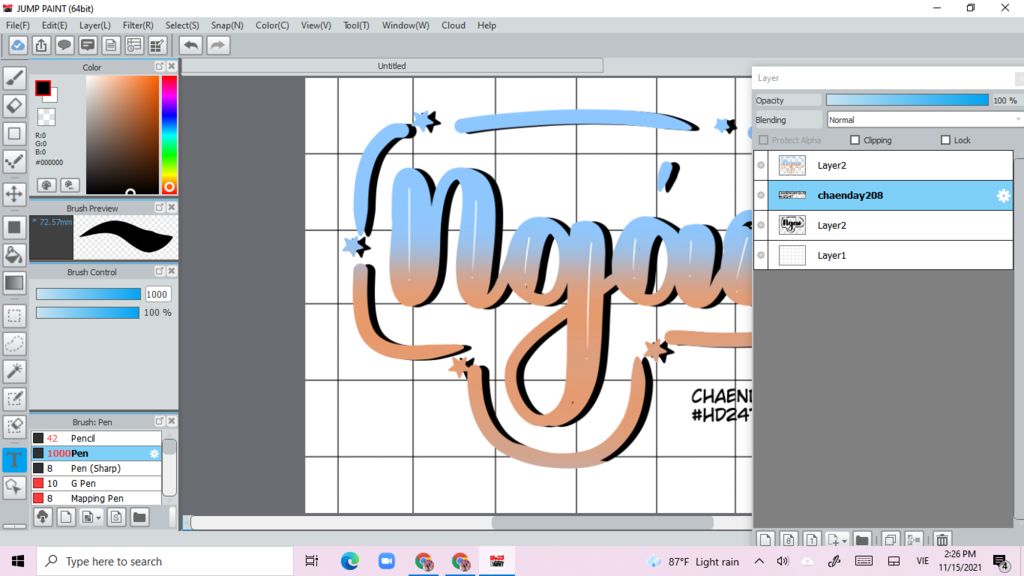Open the Select menu
This screenshot has width=1024, height=576.
click(182, 25)
